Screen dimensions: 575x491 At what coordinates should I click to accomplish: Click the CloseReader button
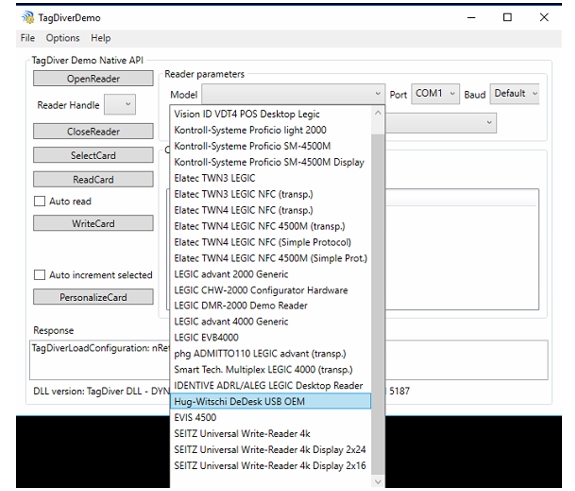click(93, 131)
